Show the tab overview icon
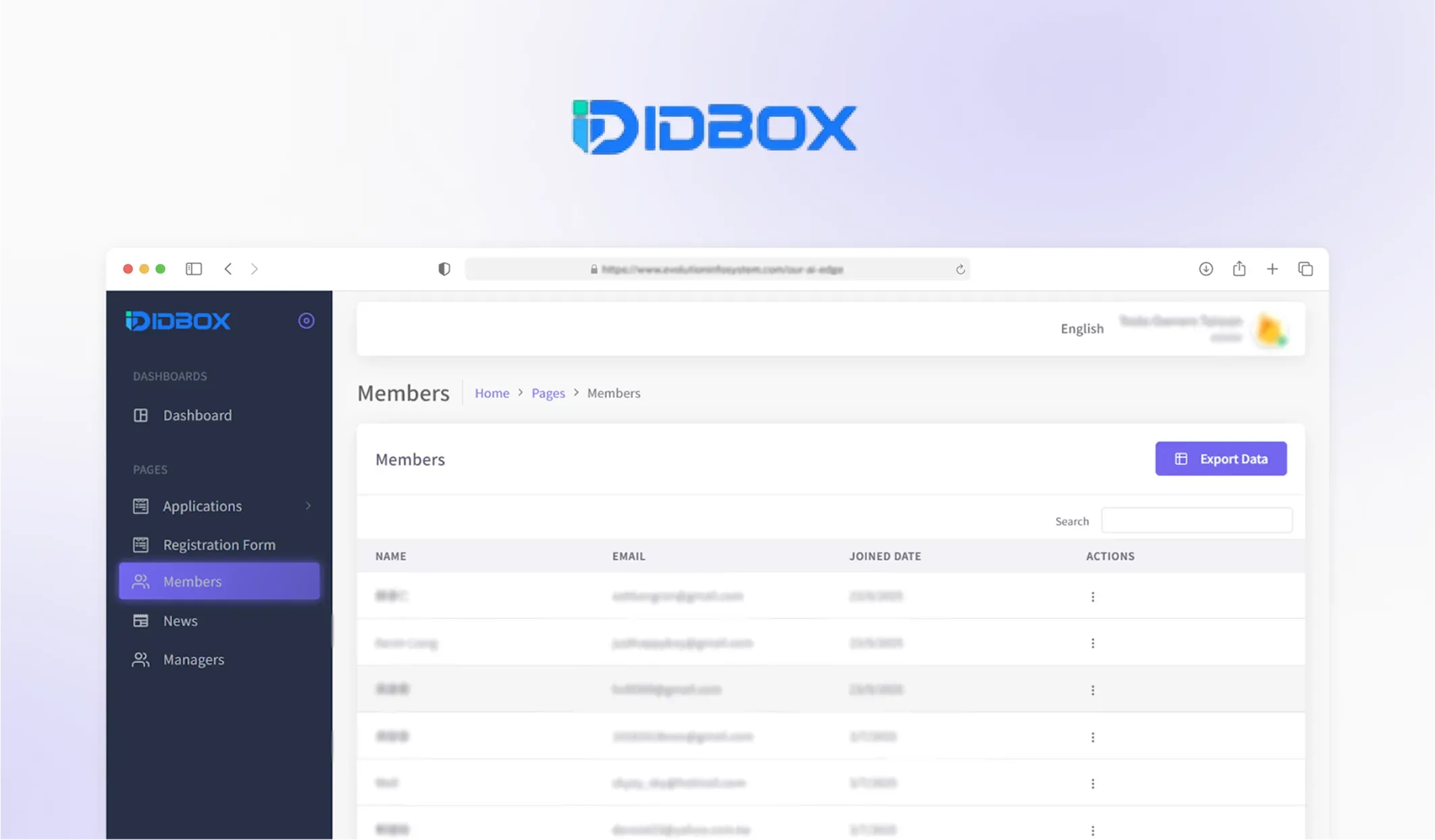Image resolution: width=1435 pixels, height=840 pixels. [x=1305, y=269]
